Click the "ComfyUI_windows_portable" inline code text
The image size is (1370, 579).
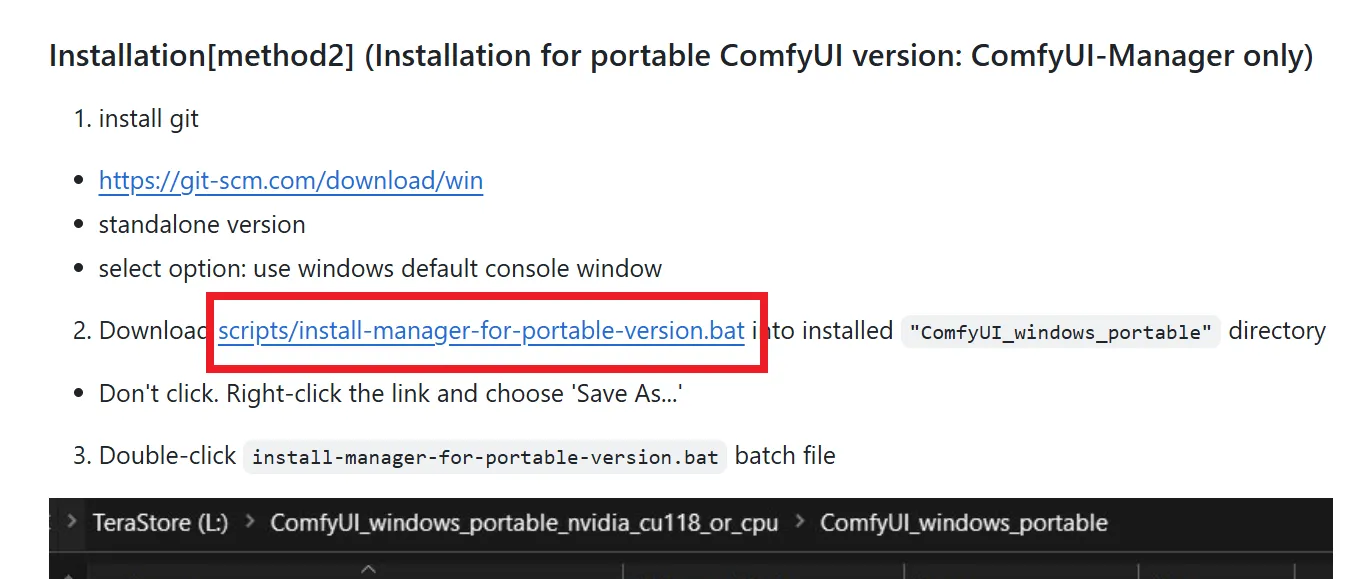click(x=1060, y=332)
